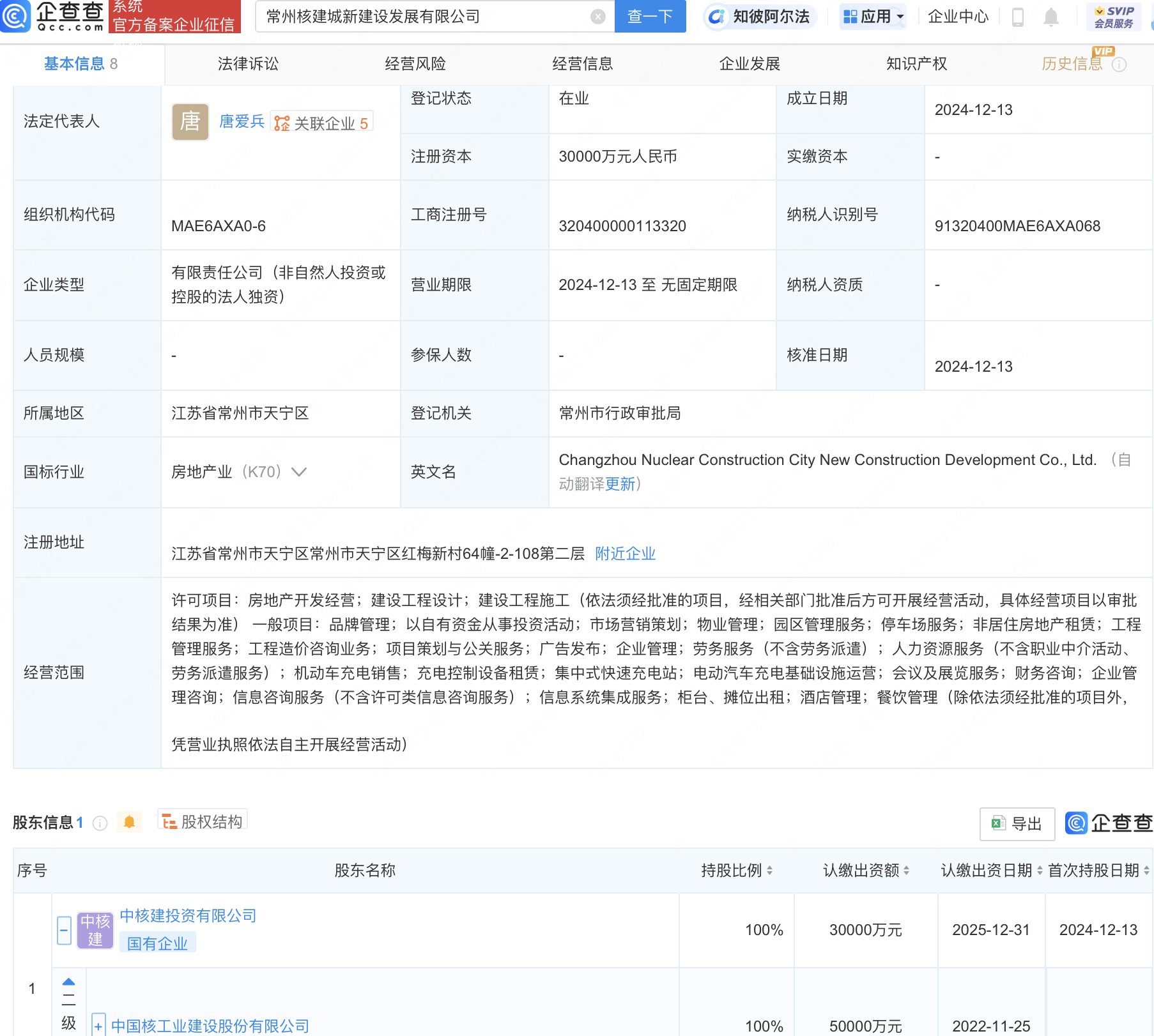Click the taxpayer ID 91320400MAE6AXA068
The width and height of the screenshot is (1154, 1036).
(1017, 226)
